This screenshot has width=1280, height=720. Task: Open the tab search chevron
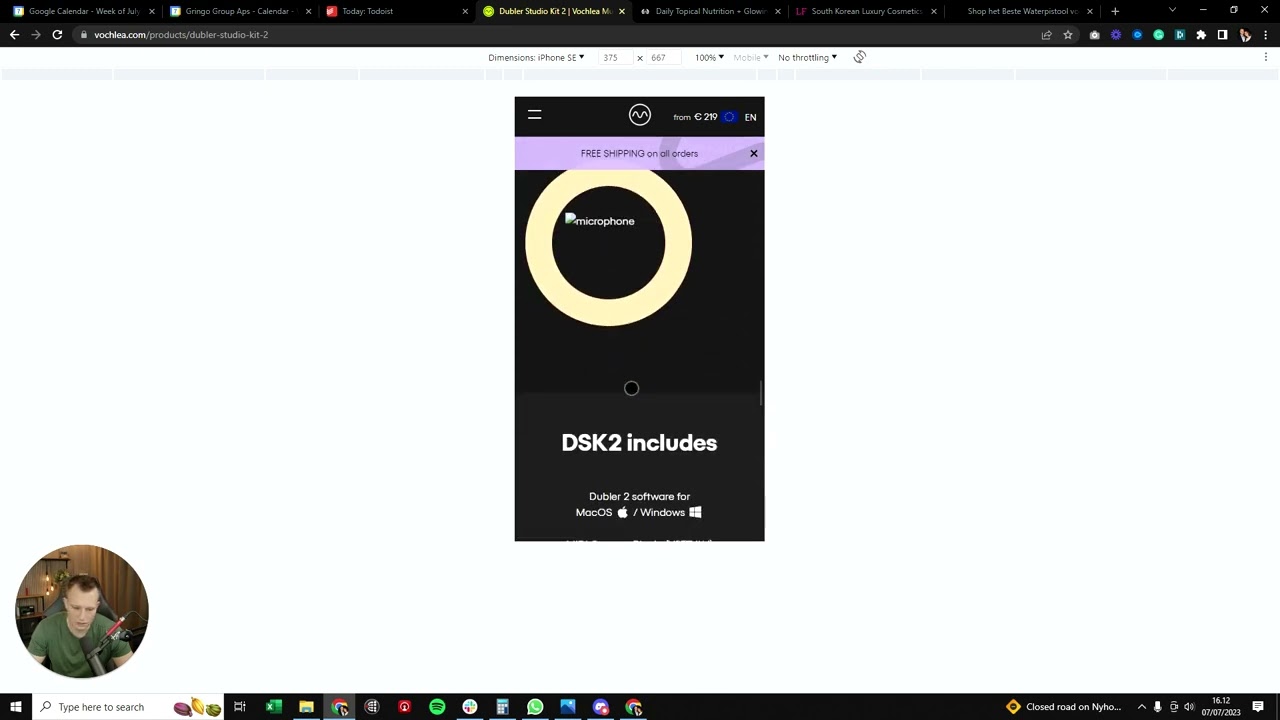tap(1172, 11)
